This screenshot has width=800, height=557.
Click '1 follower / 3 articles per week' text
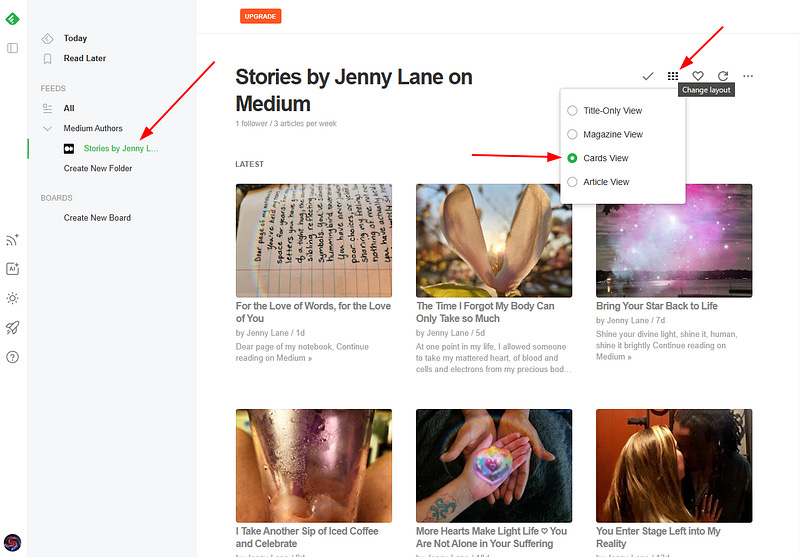[x=286, y=123]
